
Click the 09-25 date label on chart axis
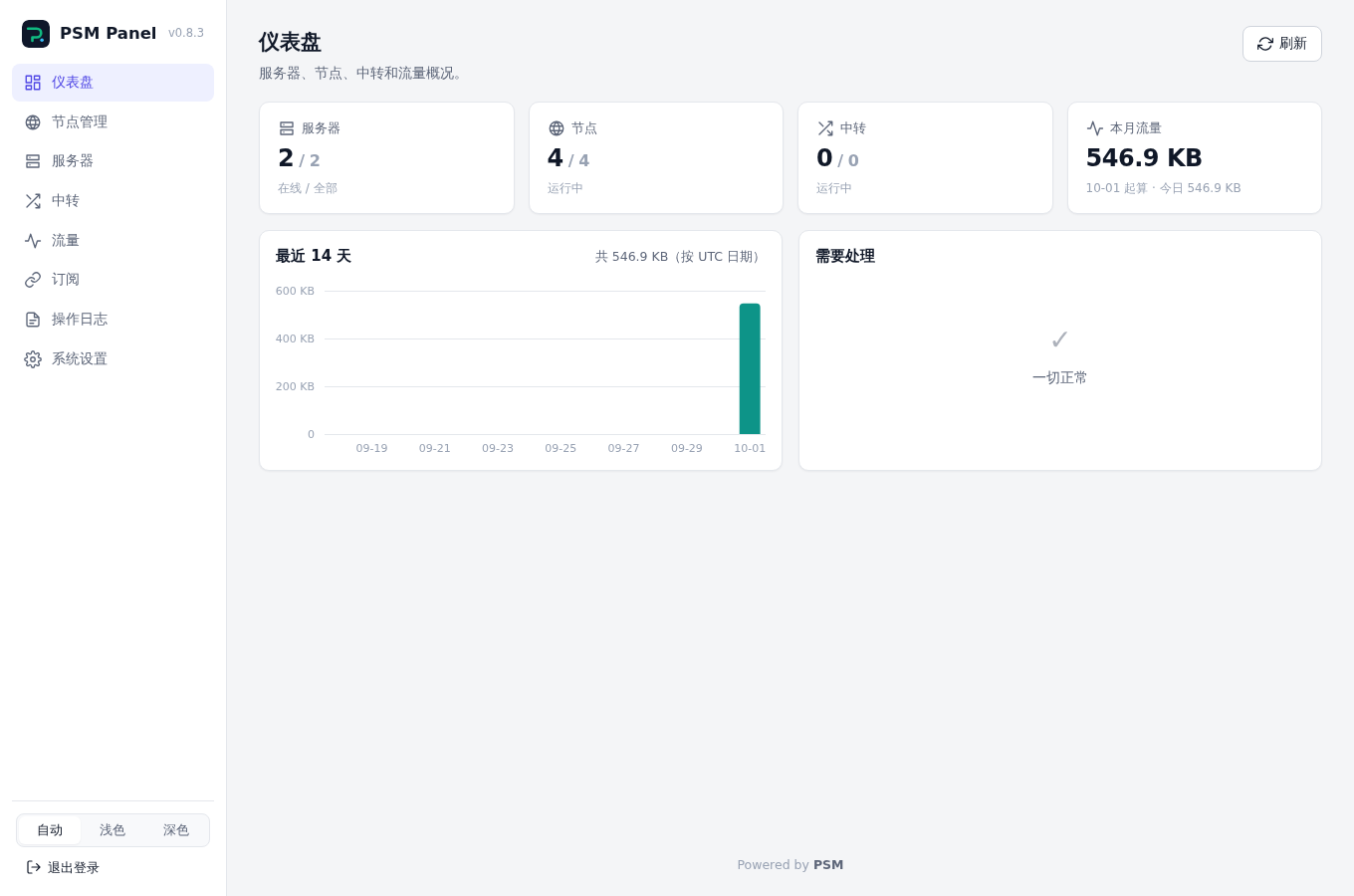pyautogui.click(x=561, y=448)
